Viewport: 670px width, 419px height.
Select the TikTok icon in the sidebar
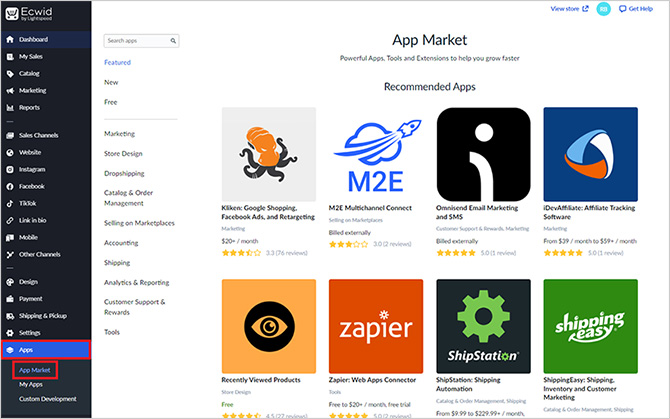click(x=10, y=203)
